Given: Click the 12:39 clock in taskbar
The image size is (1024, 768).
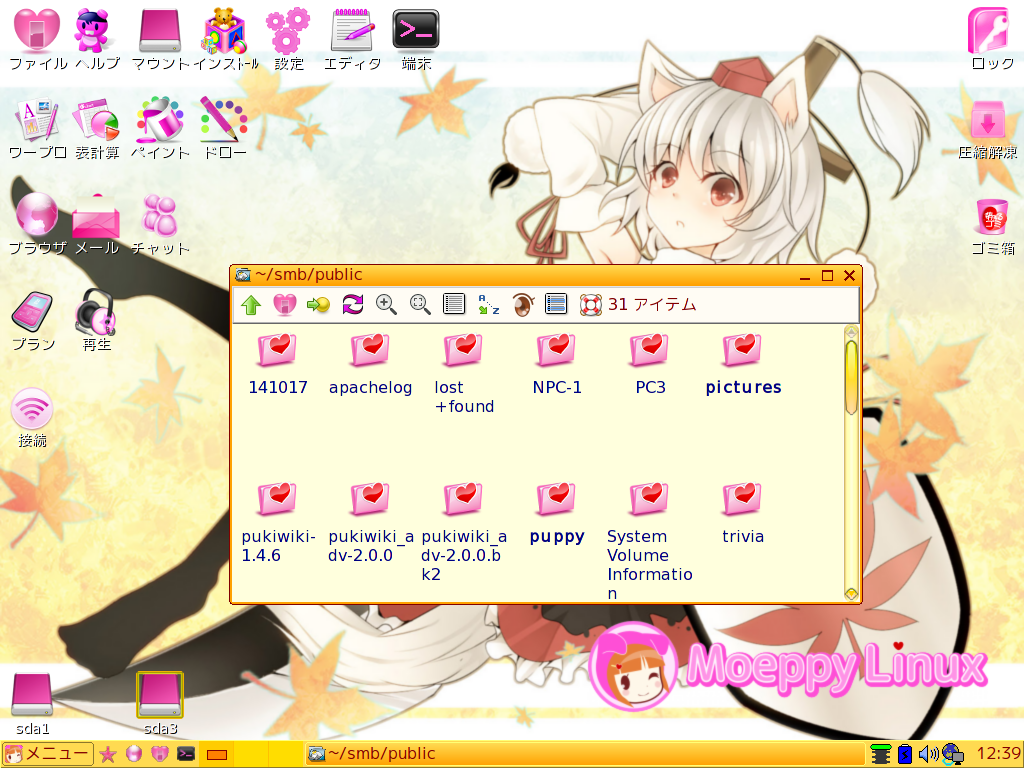Looking at the screenshot, I should pos(999,754).
